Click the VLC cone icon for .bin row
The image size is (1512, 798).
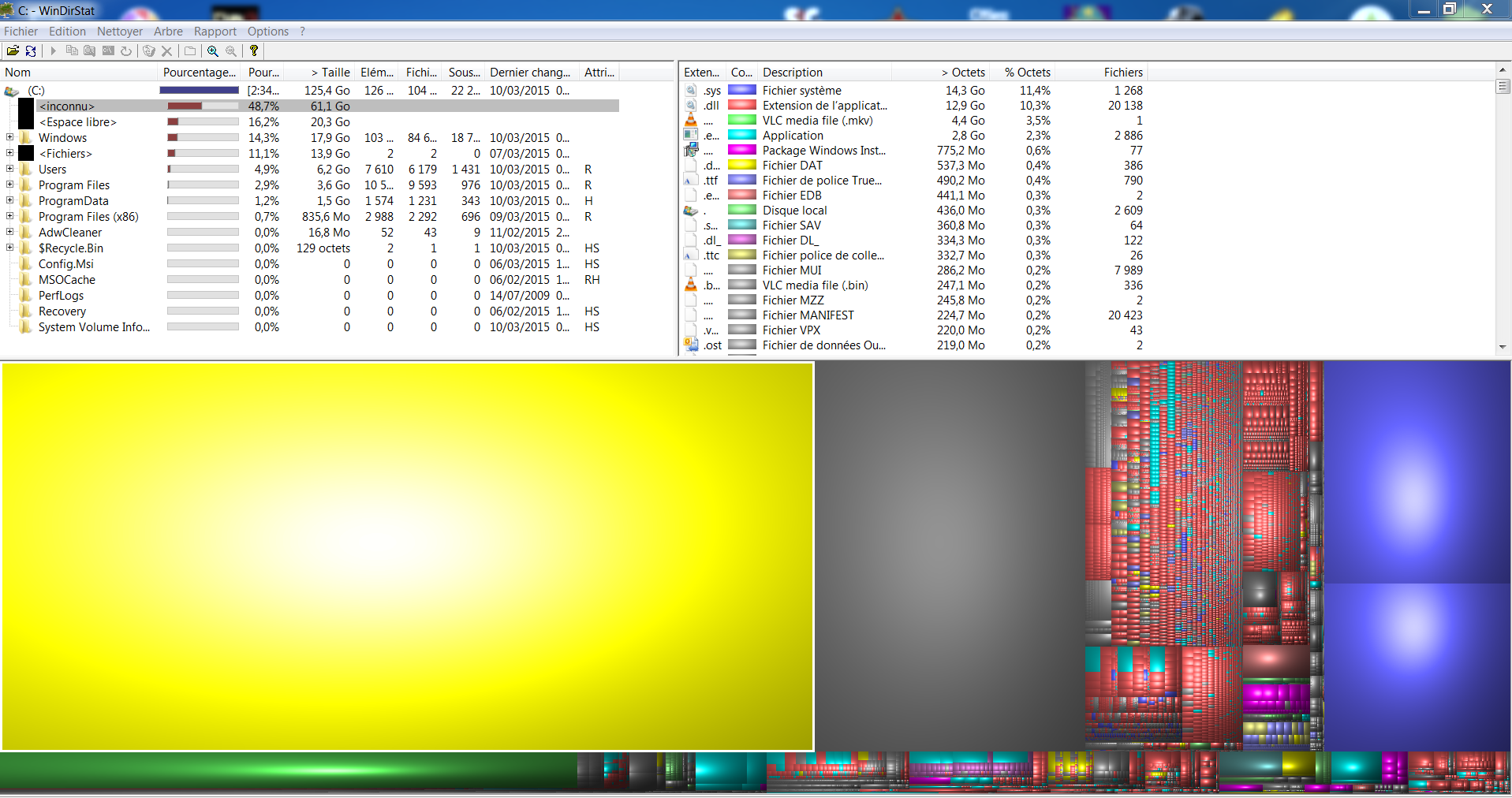pyautogui.click(x=691, y=285)
